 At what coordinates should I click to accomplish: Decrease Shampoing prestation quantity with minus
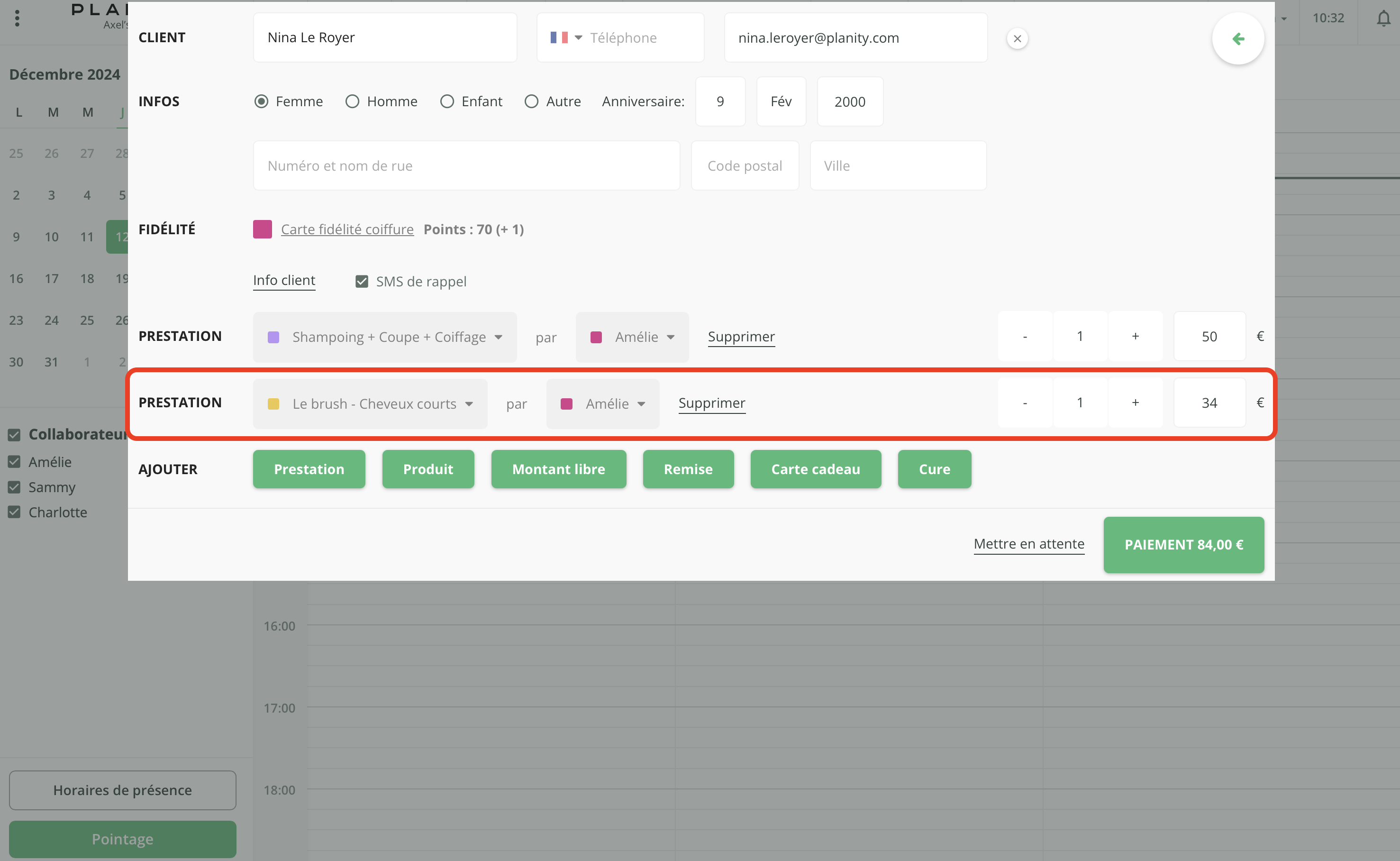point(1024,337)
